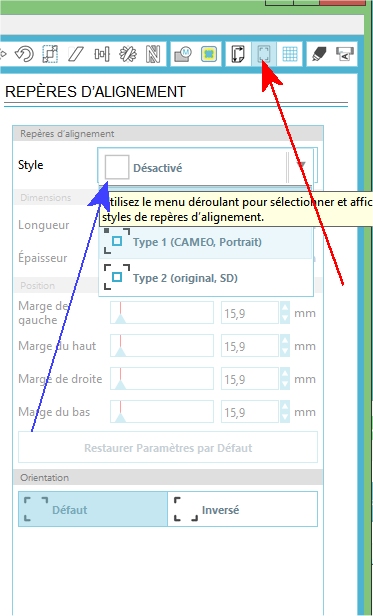
Task: Open the Rotate tool in toolbar
Action: point(24,53)
